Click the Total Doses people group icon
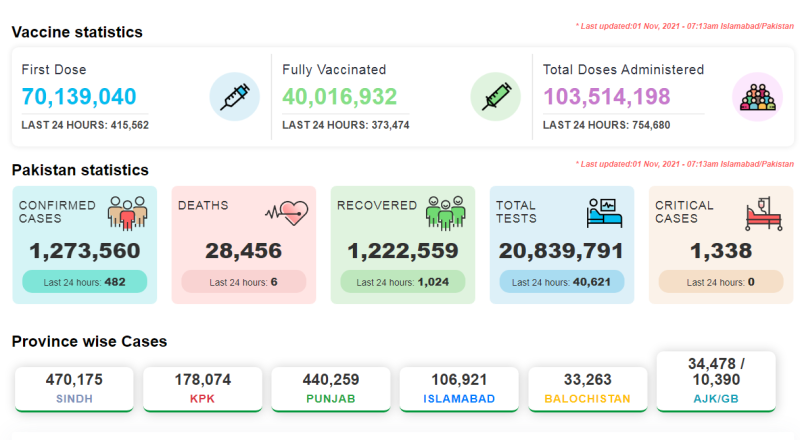The width and height of the screenshot is (800, 440). point(756,97)
